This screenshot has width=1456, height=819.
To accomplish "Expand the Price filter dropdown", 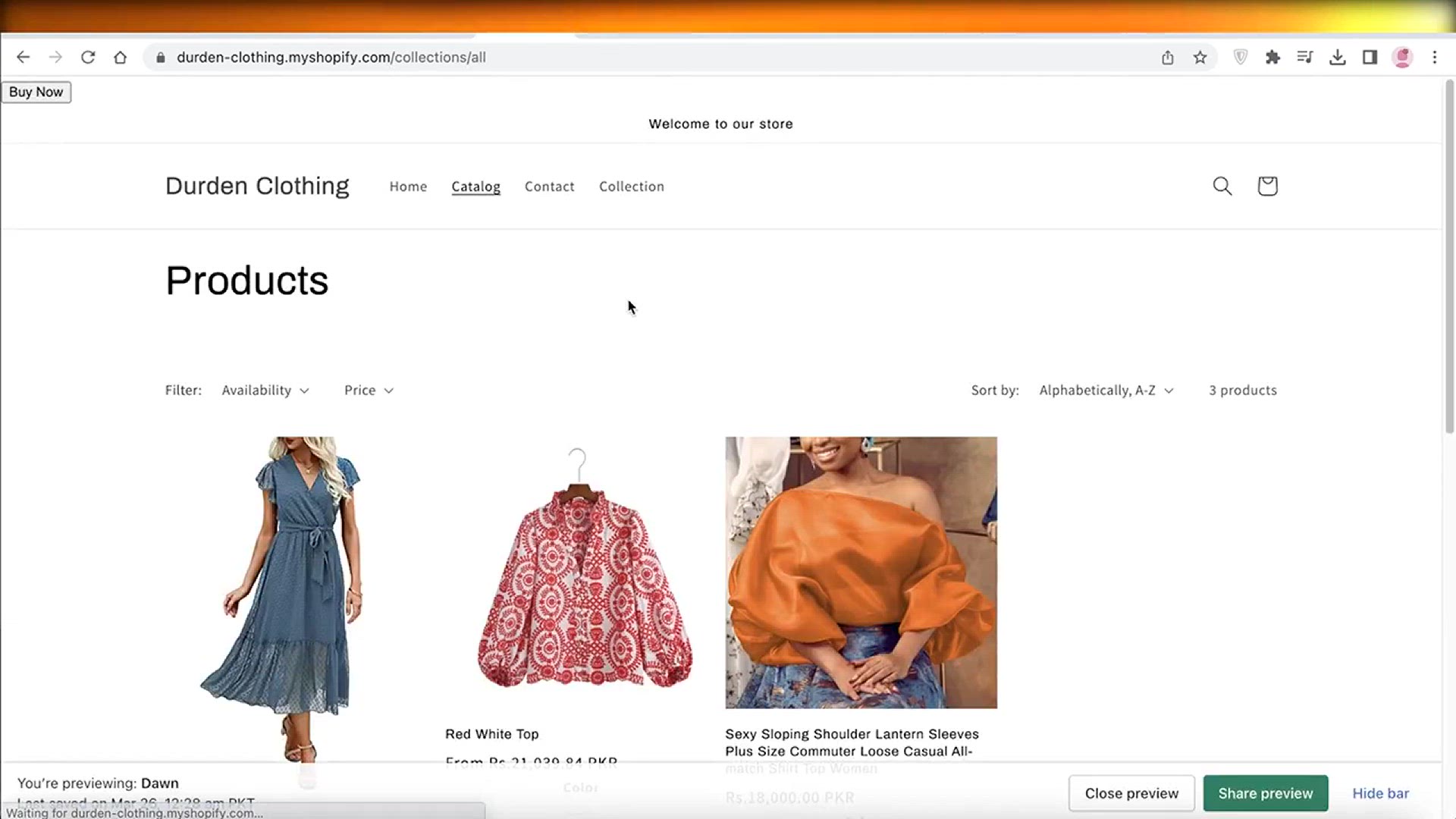I will click(369, 390).
